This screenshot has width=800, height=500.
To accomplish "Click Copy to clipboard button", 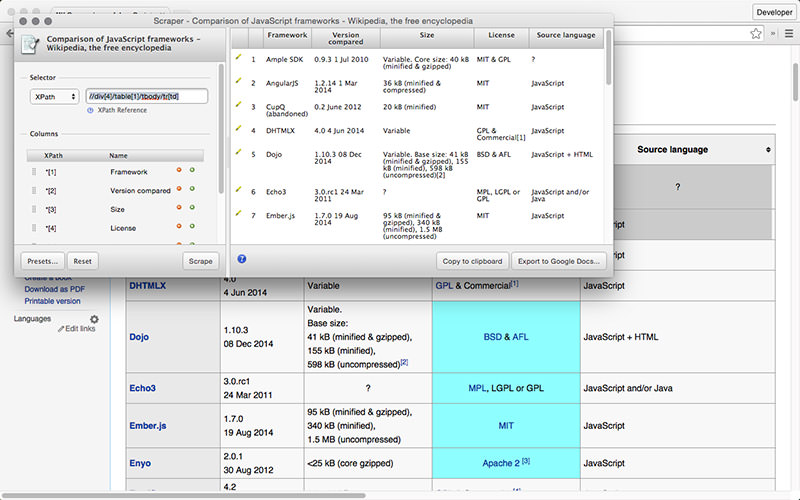I will [x=471, y=261].
